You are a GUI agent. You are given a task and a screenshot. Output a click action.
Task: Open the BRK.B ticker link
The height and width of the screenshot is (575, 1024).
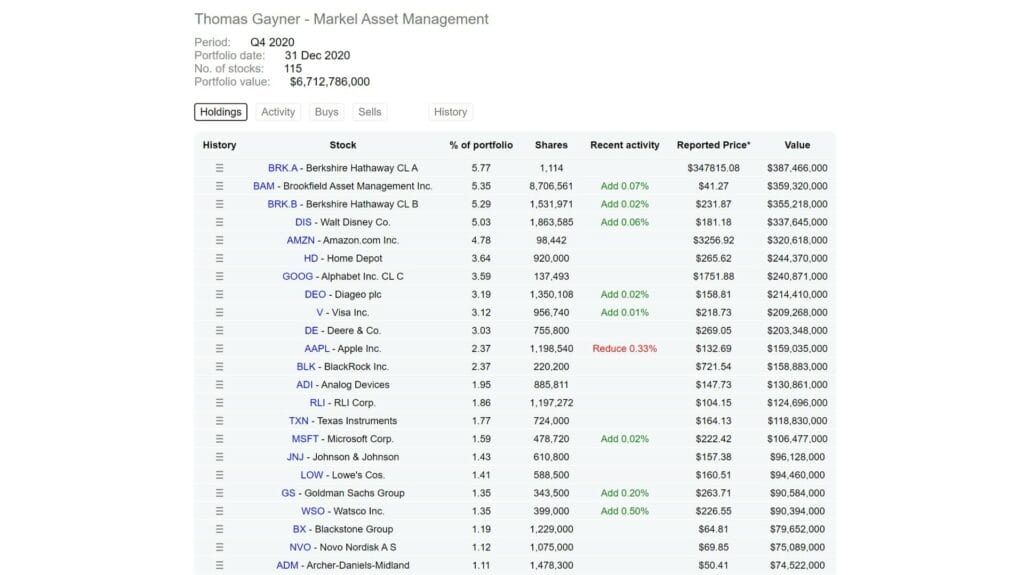tap(282, 204)
